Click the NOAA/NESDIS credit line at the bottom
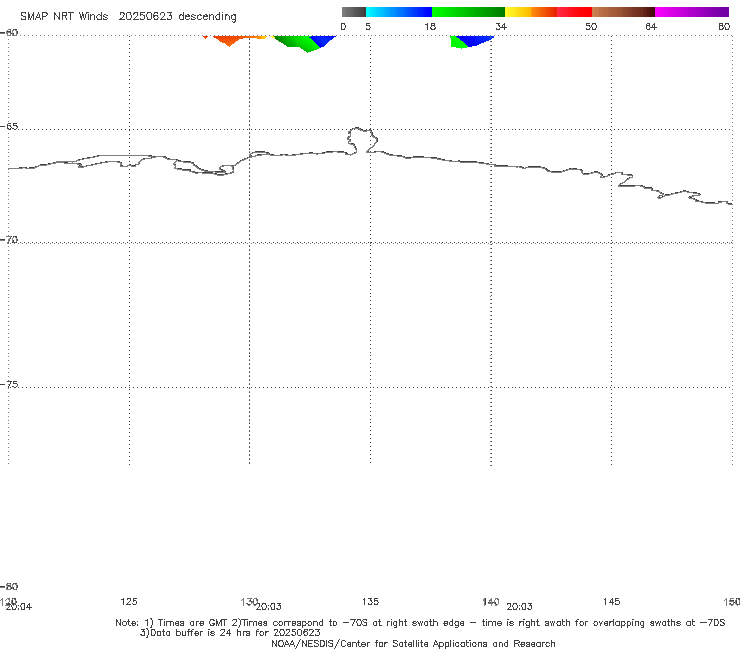740x650 pixels. point(413,643)
